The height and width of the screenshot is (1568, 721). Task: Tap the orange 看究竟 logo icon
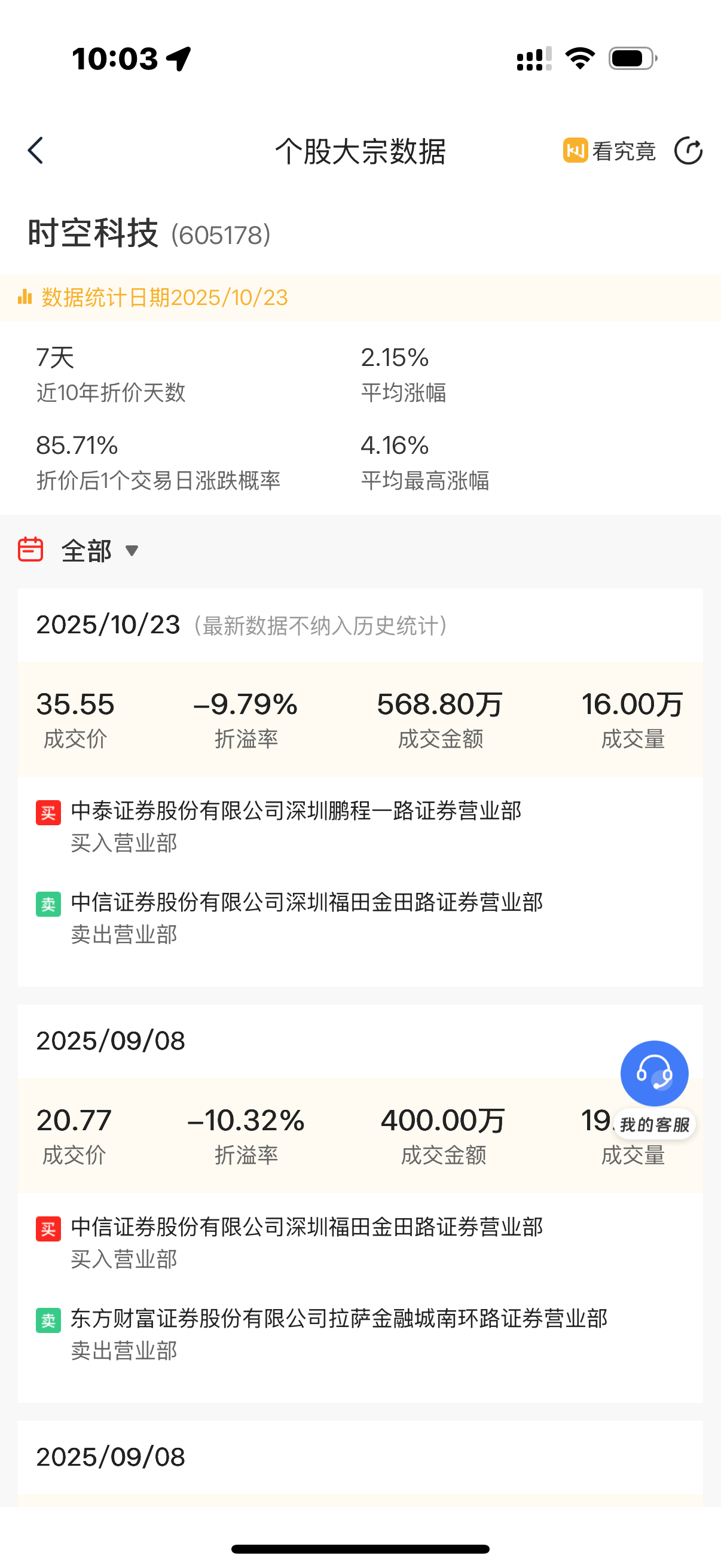point(575,150)
